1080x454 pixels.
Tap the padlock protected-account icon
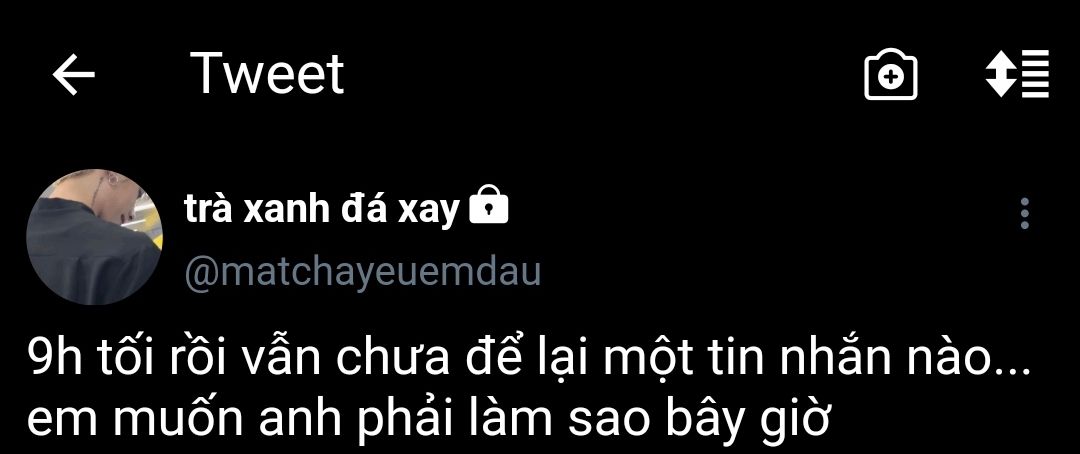488,205
